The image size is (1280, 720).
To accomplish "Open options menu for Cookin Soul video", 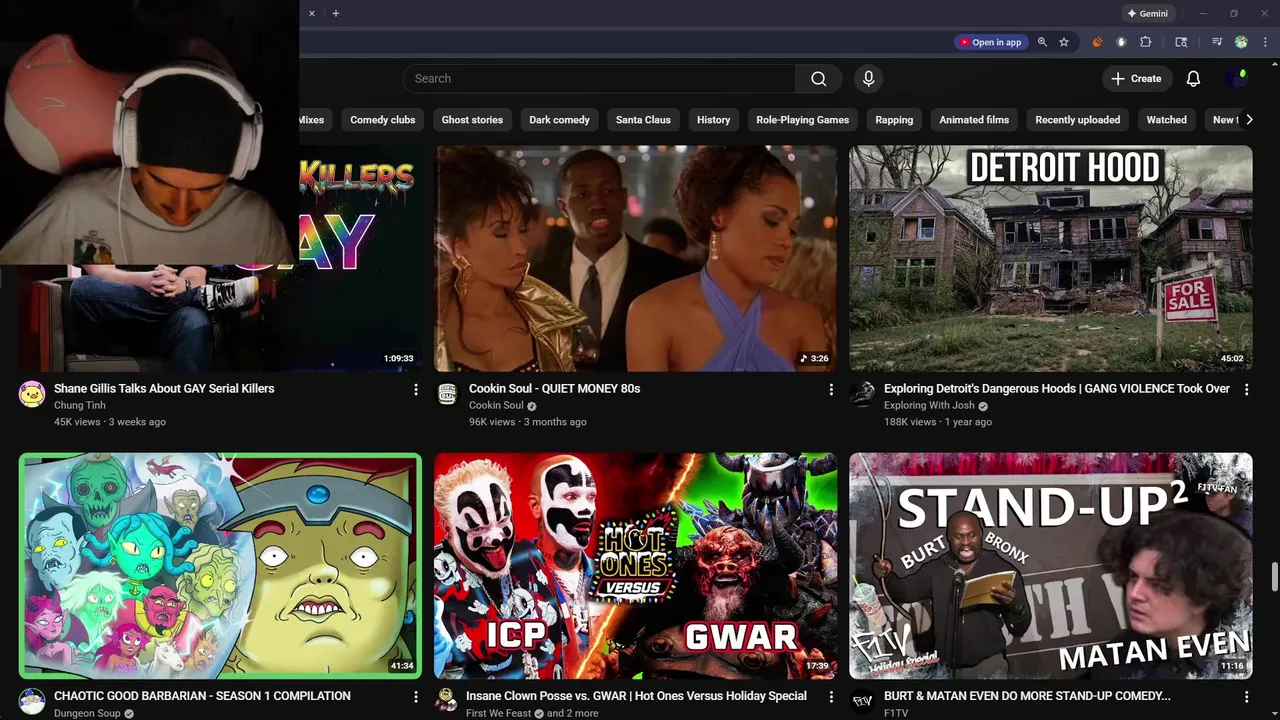I will coord(831,389).
